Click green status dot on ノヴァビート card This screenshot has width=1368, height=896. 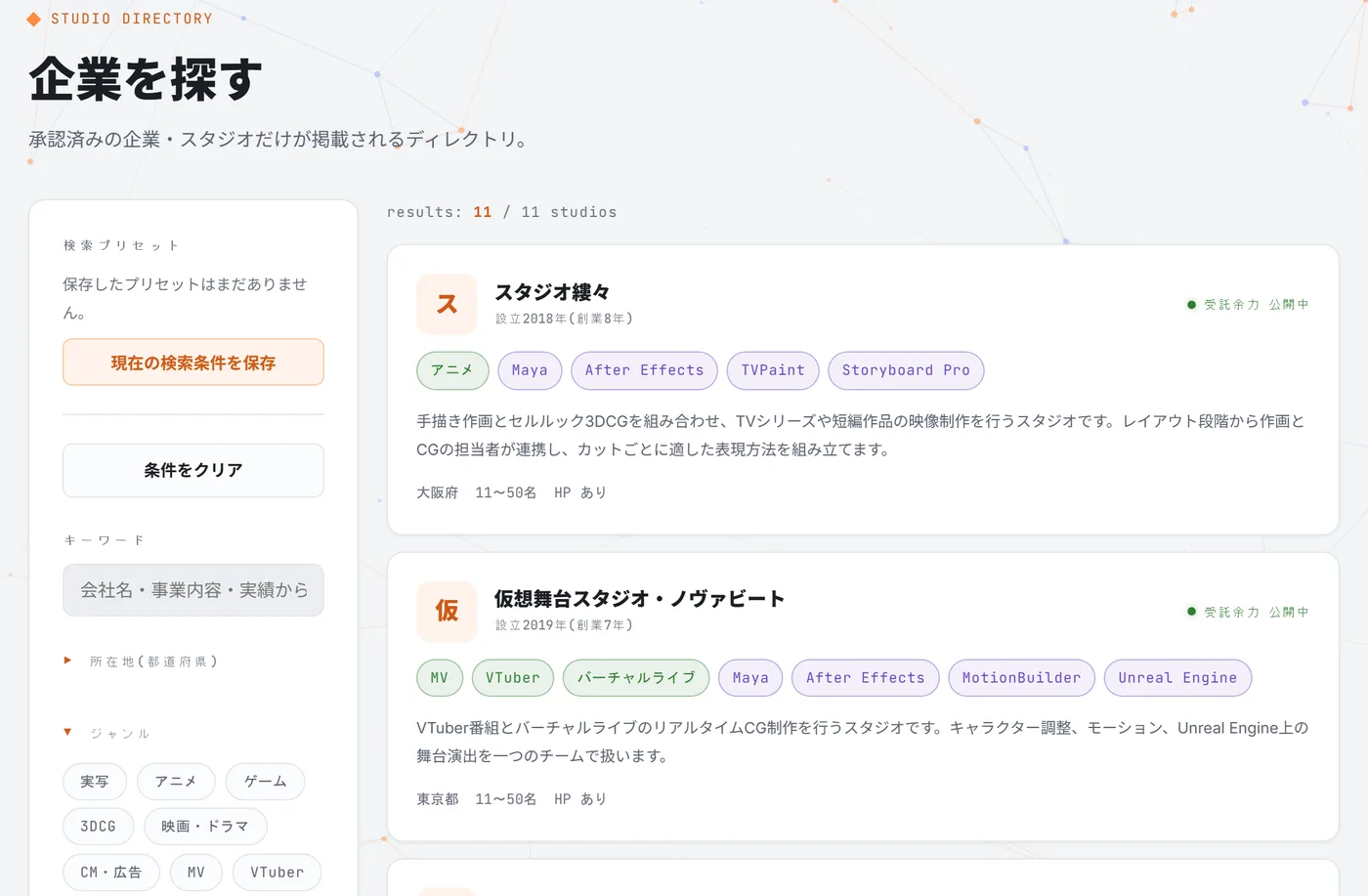[1191, 612]
